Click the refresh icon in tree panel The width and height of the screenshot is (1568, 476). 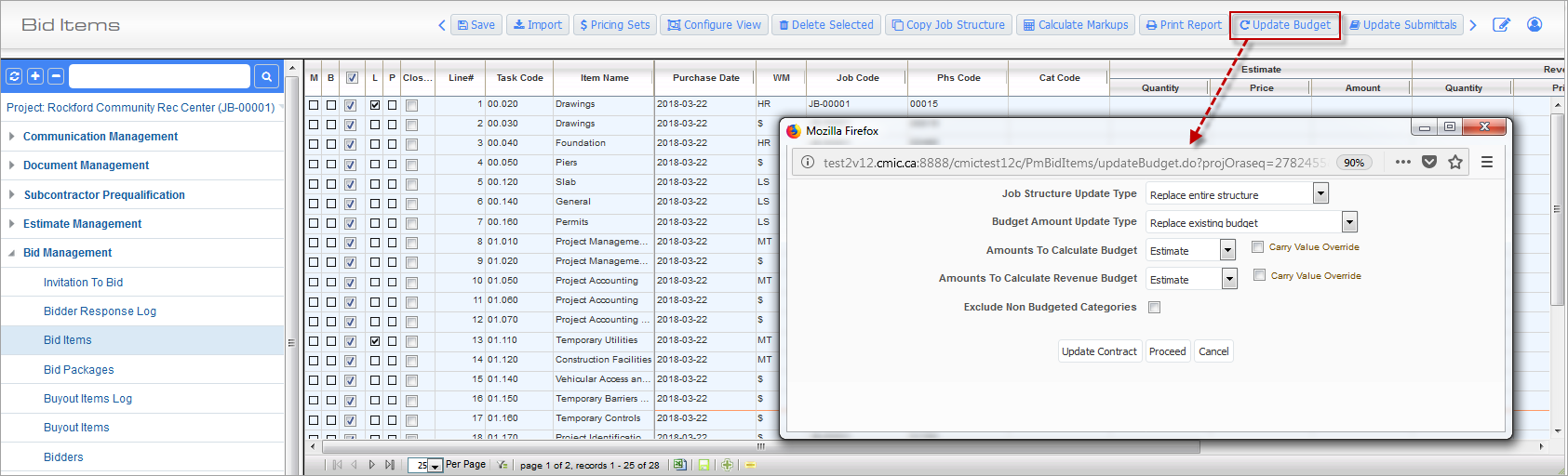pyautogui.click(x=14, y=76)
